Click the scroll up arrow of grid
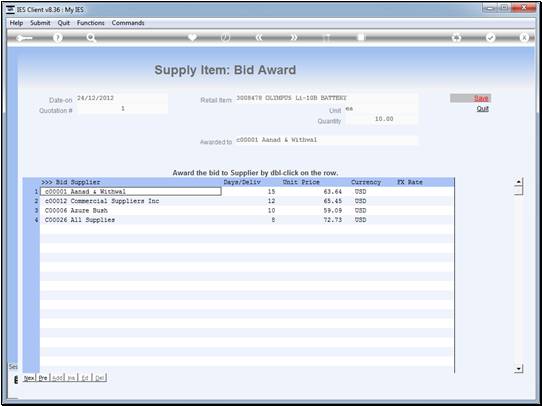This screenshot has height=406, width=542. point(518,182)
